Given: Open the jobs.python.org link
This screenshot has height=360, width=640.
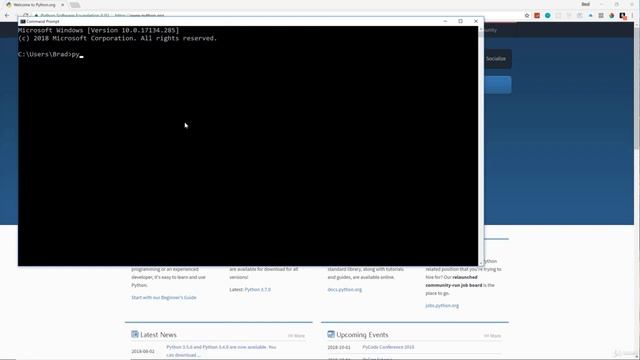Looking at the screenshot, I should (x=442, y=305).
